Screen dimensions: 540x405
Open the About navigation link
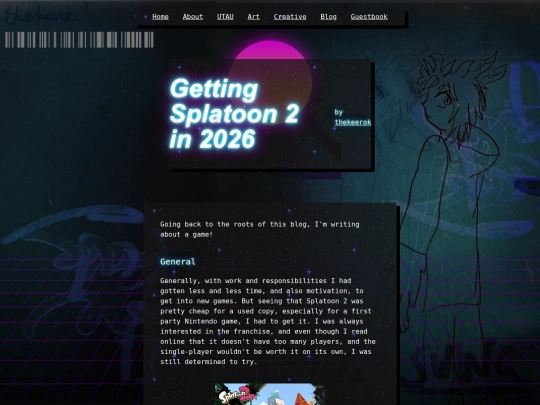[193, 17]
